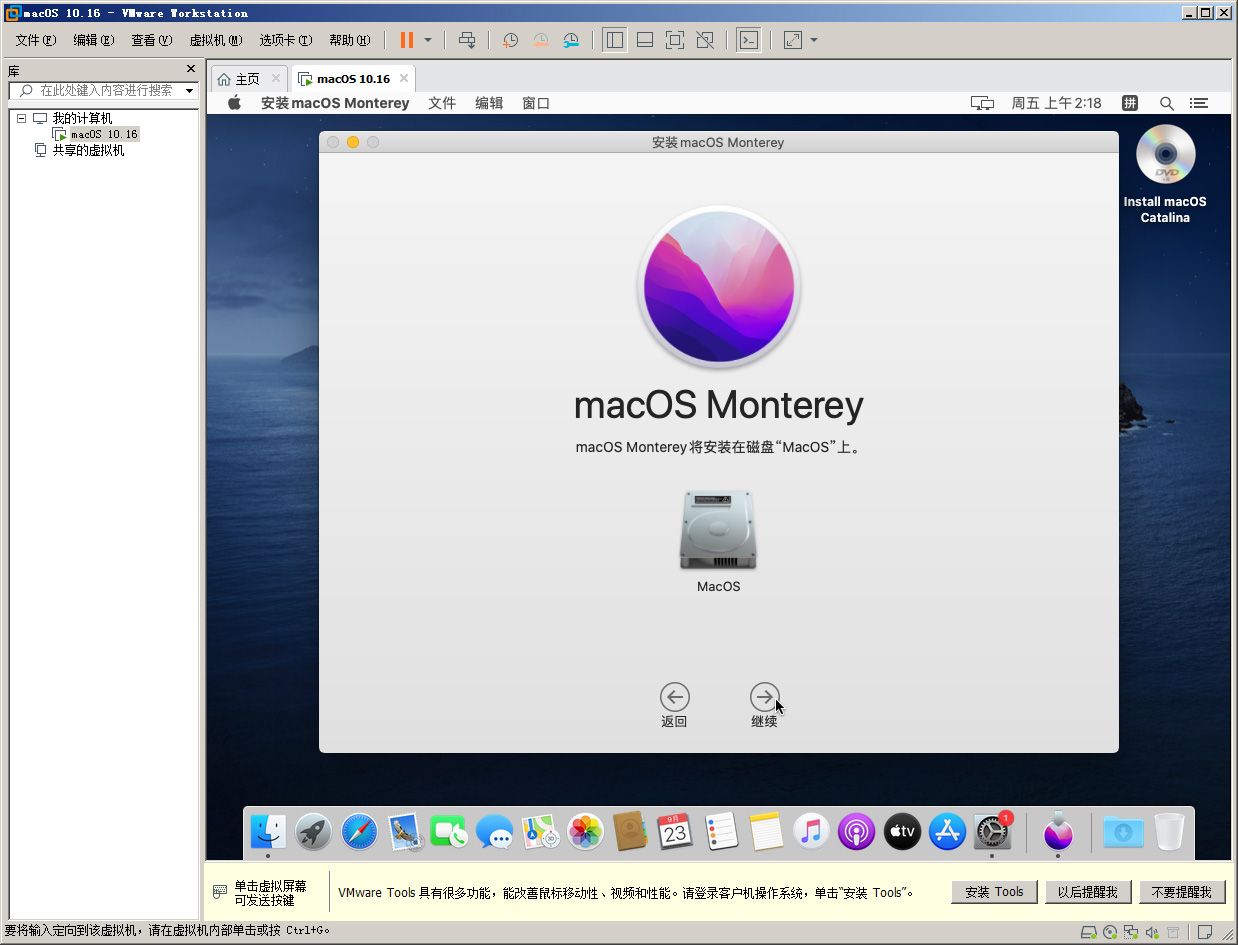
Task: Open the 帮助 menu
Action: coord(350,40)
